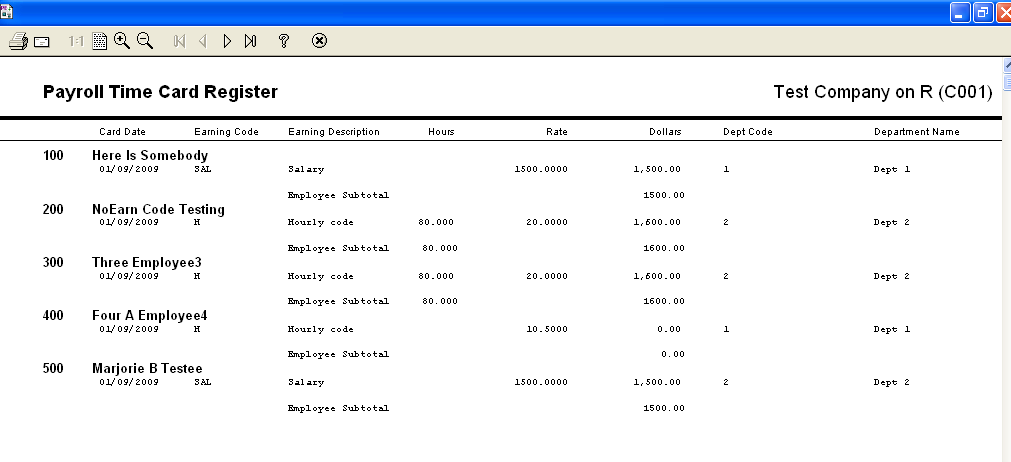
Task: Fit the whole page in view
Action: 99,41
